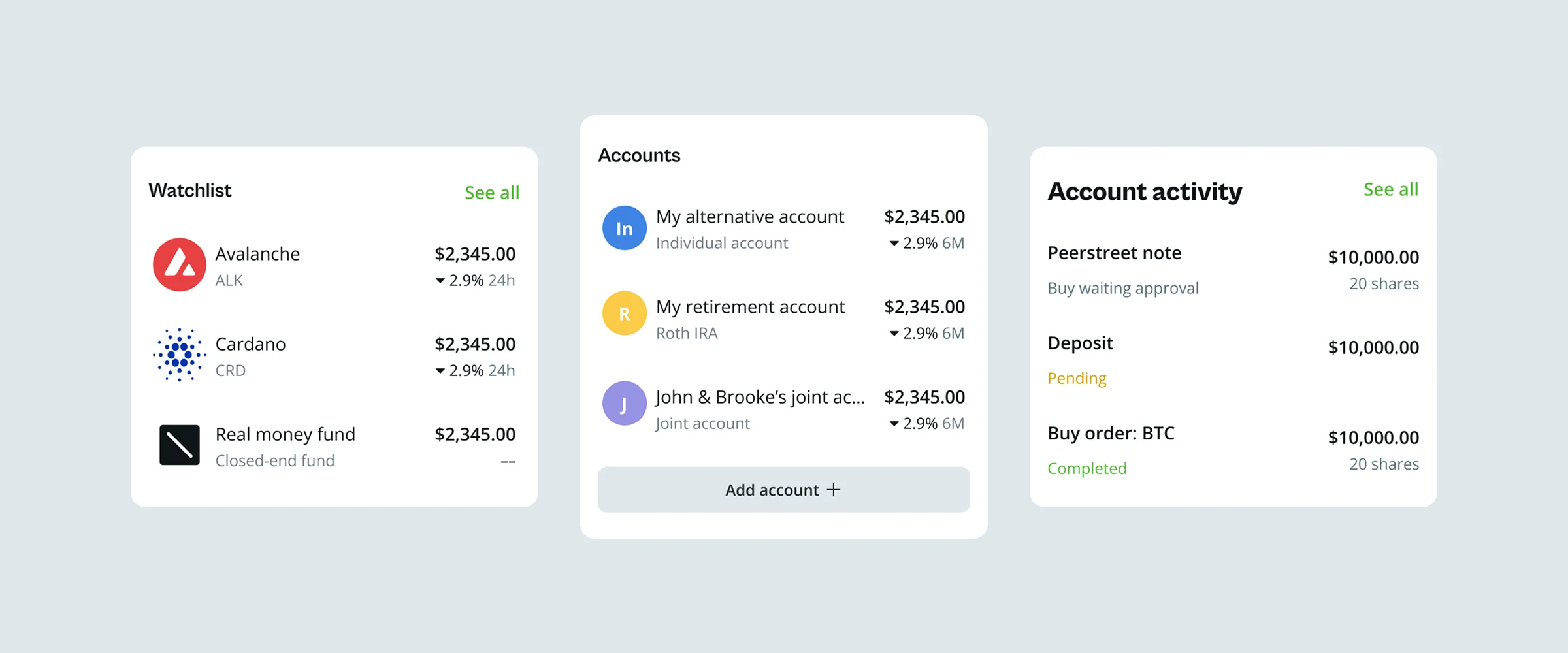Click Avalanche's down-triangle 24h change indicator
1568x653 pixels.
[440, 281]
